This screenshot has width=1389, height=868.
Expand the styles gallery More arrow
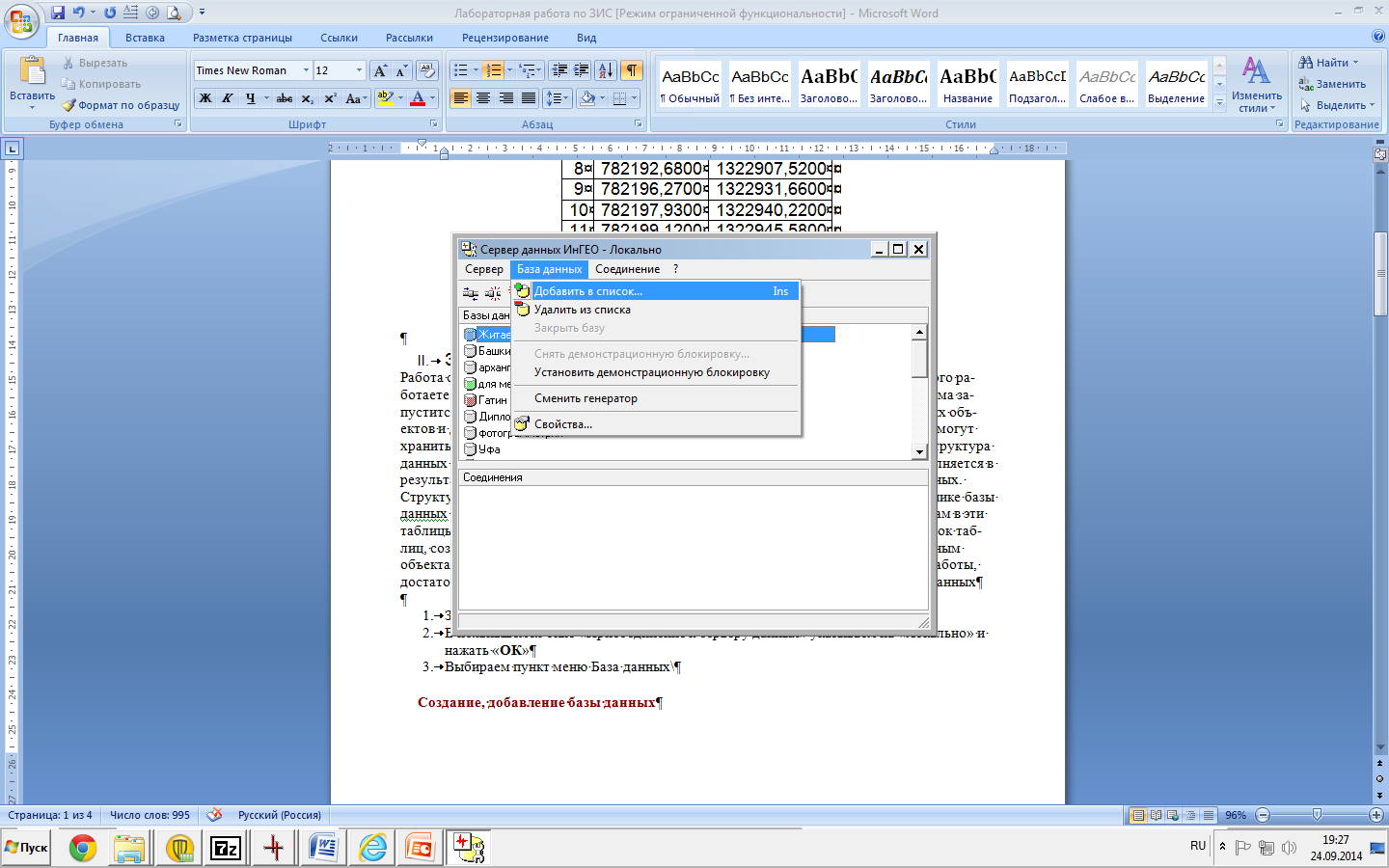(1219, 102)
